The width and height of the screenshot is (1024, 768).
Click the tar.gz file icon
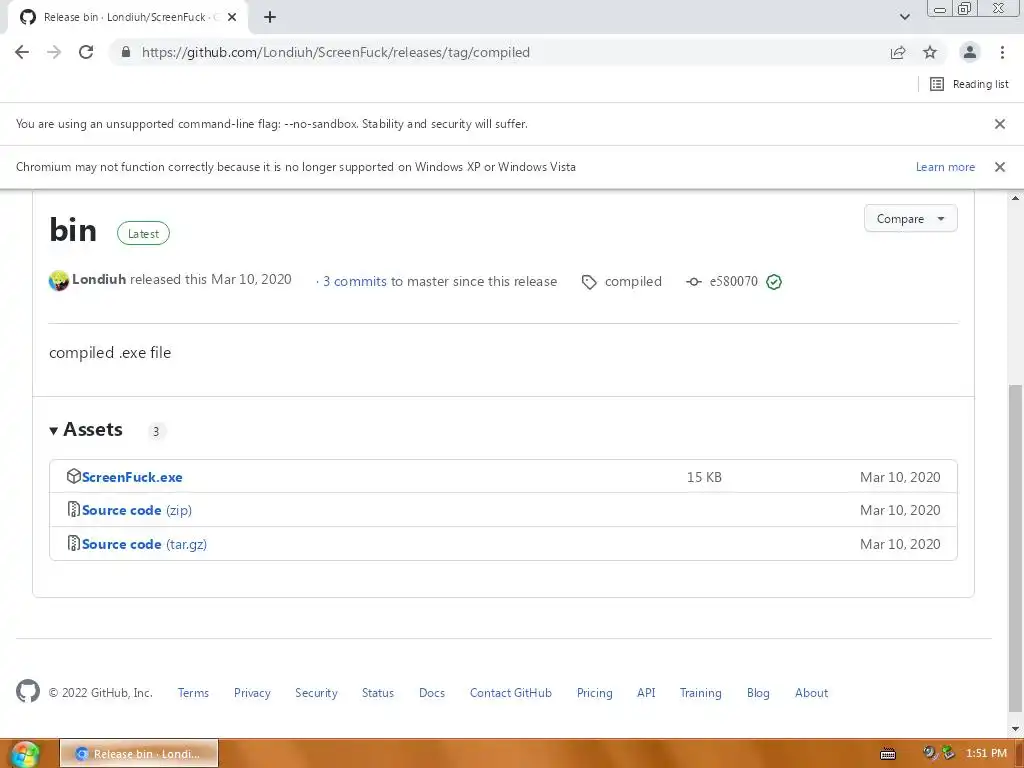point(74,543)
